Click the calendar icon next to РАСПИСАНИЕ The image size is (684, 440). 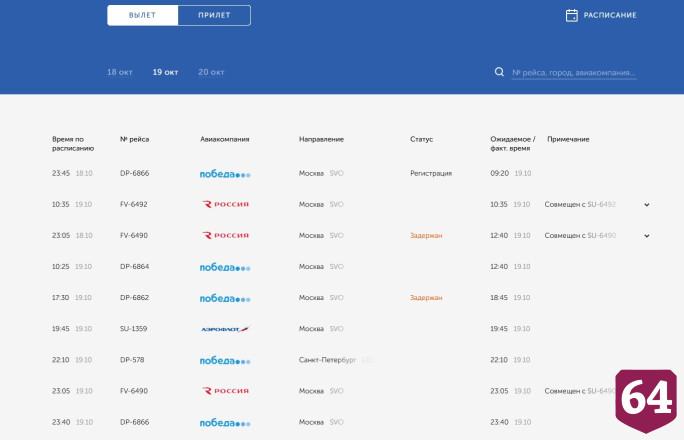pyautogui.click(x=571, y=15)
